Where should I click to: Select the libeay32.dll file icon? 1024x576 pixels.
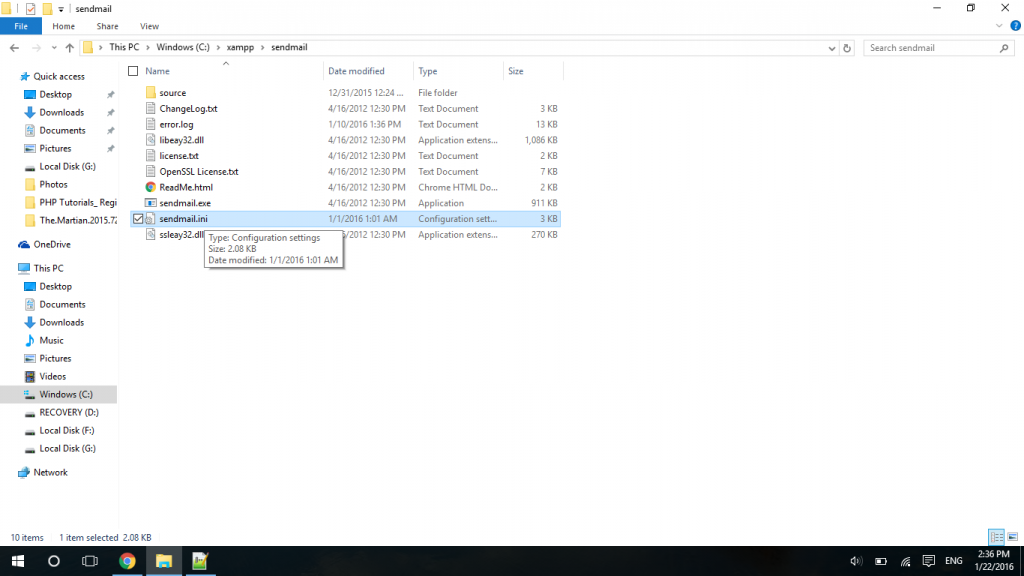tap(151, 140)
